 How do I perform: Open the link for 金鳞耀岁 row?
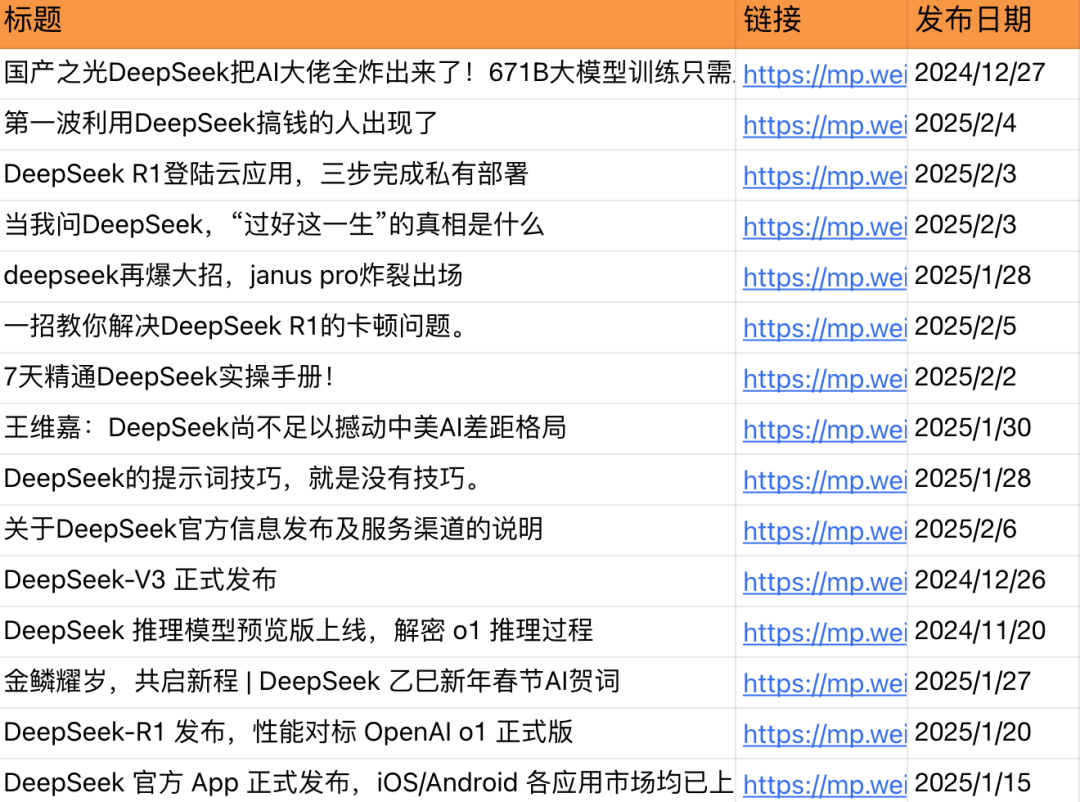coord(824,683)
